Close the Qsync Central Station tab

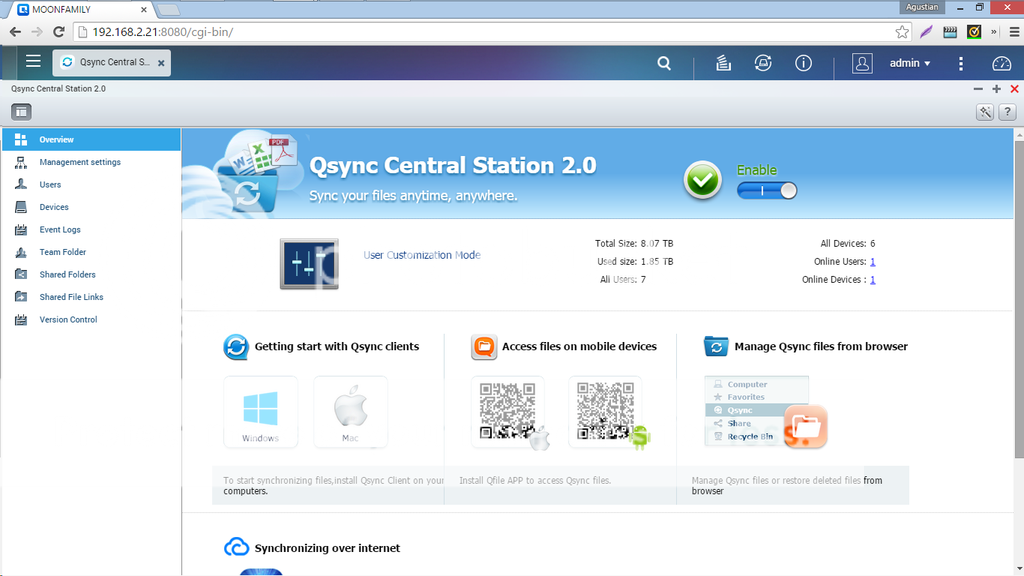coord(162,63)
